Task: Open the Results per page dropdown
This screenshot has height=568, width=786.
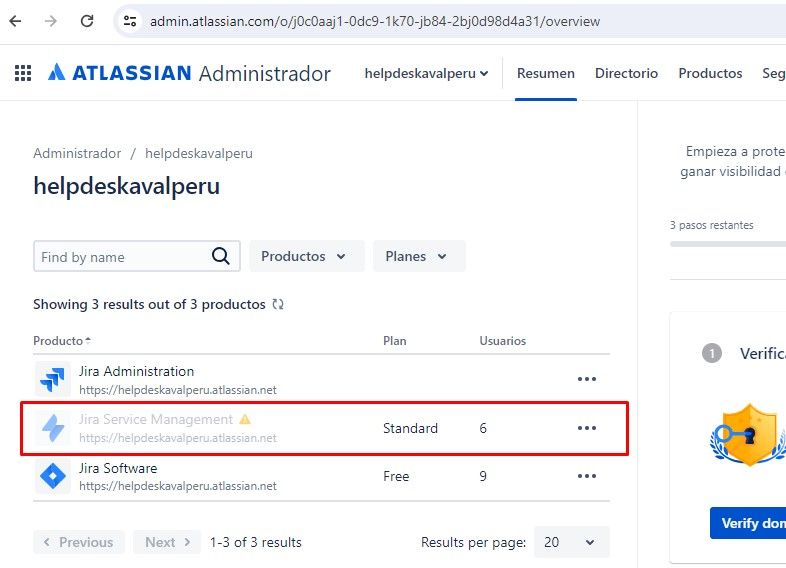Action: click(571, 542)
